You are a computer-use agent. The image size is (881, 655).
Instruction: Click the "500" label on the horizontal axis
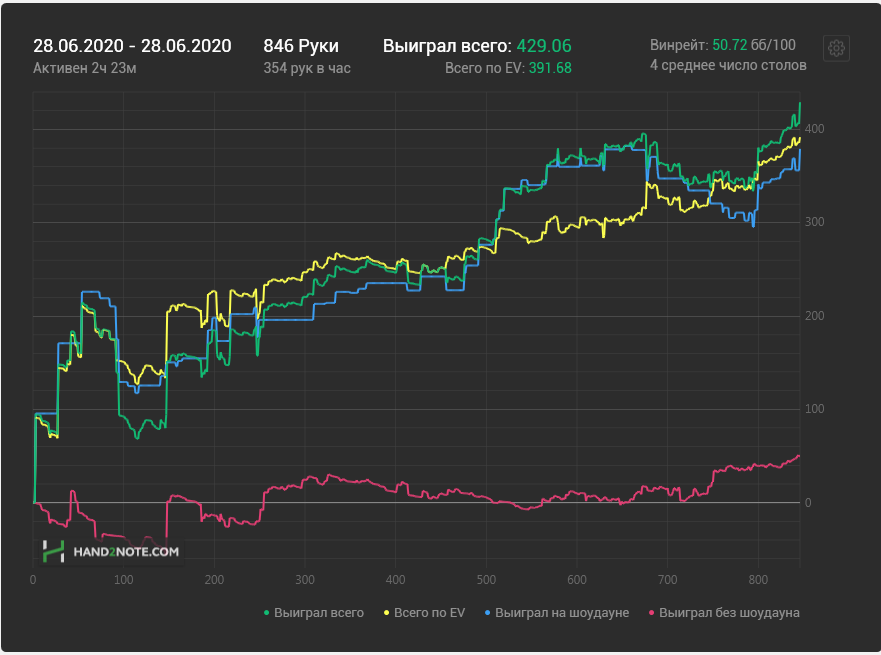pyautogui.click(x=486, y=580)
